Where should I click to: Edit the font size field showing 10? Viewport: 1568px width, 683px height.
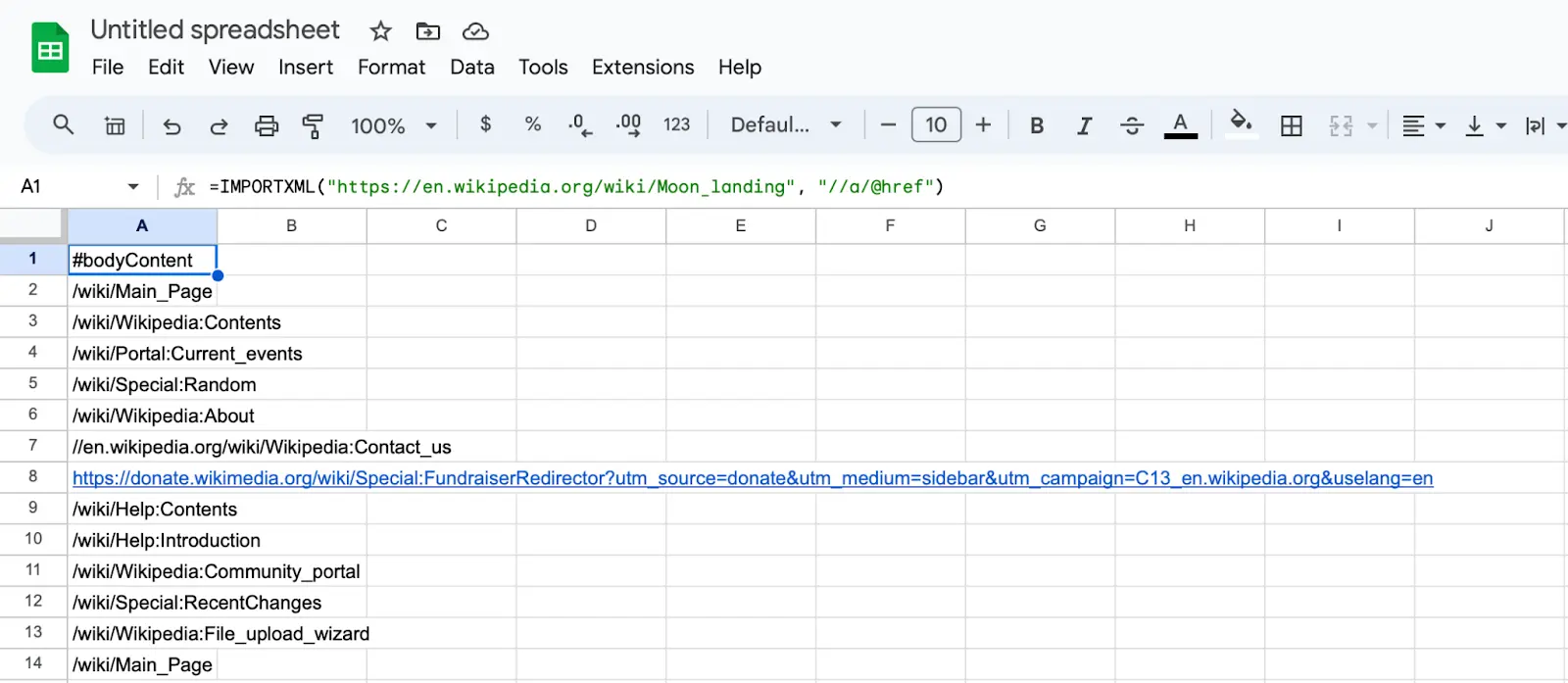[936, 125]
